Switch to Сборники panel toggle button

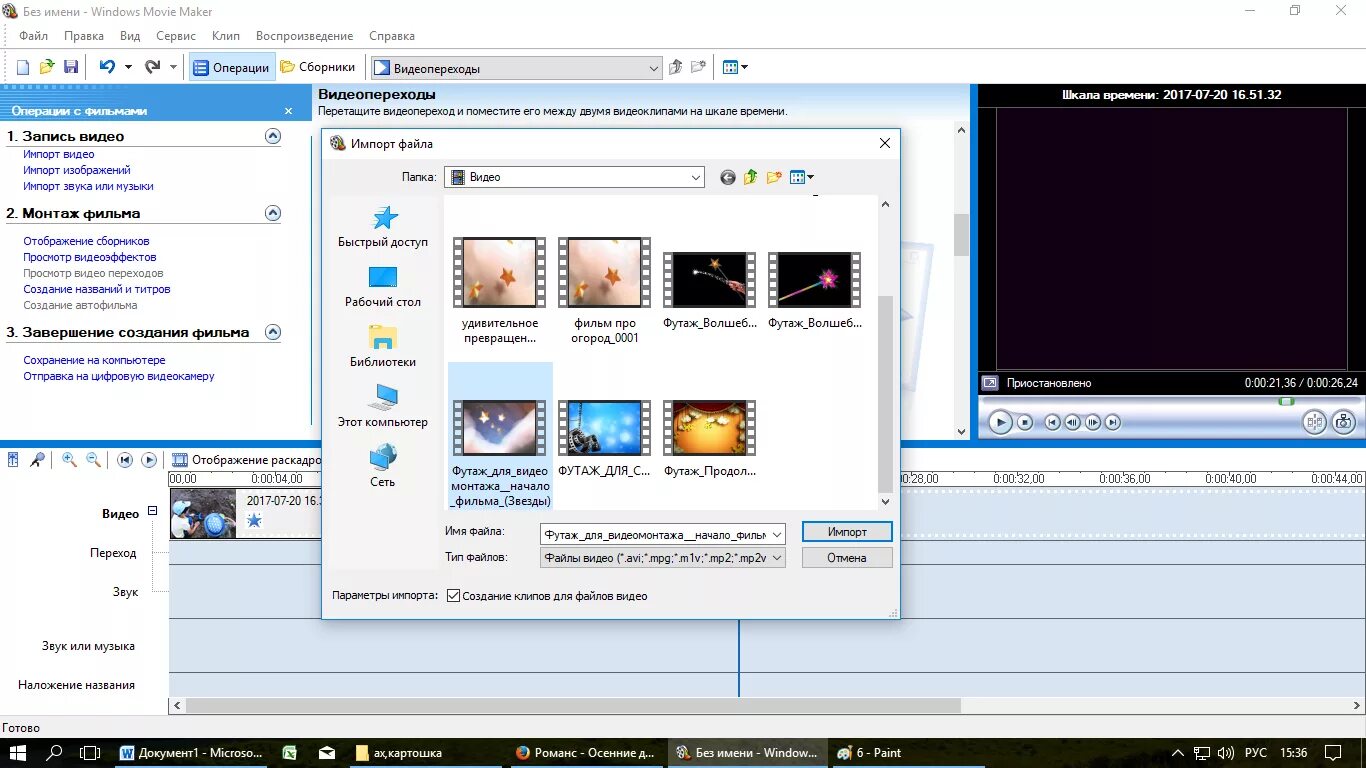(318, 66)
